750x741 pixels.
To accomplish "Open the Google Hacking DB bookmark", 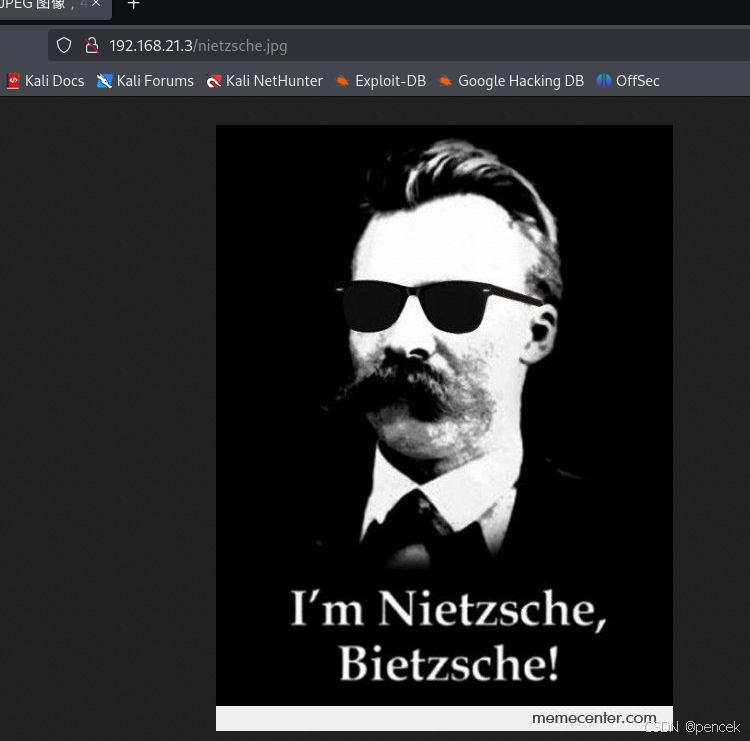I will 511,81.
